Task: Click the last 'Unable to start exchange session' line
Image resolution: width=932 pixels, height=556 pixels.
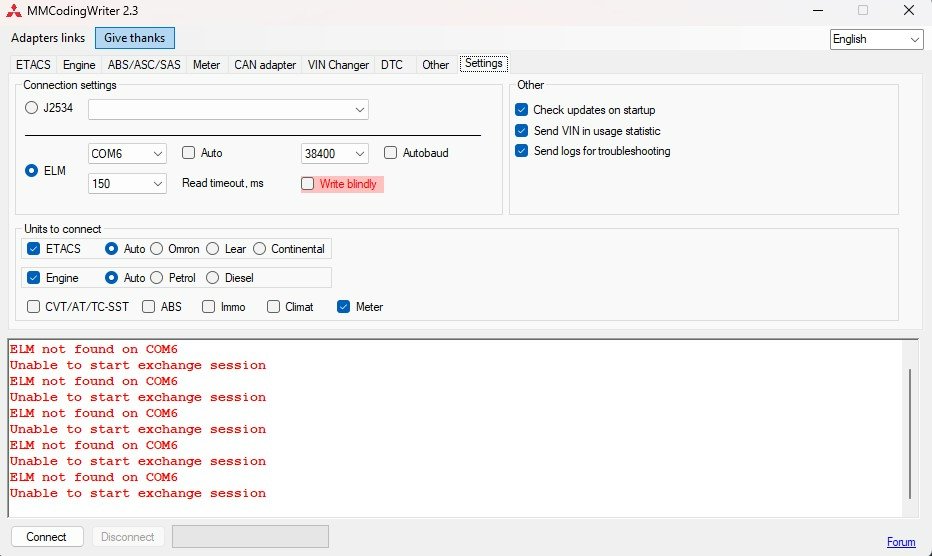Action: click(137, 493)
